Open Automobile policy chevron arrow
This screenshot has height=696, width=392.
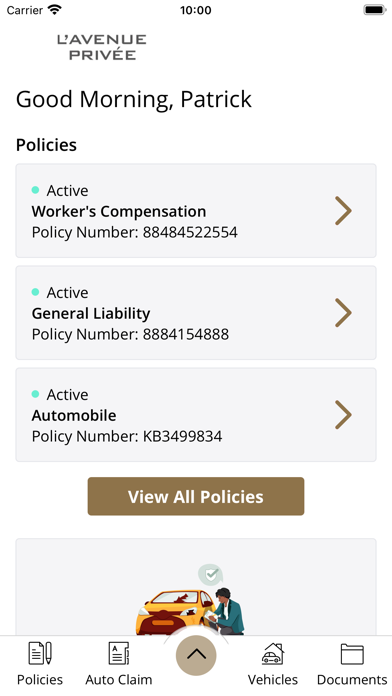click(x=343, y=415)
